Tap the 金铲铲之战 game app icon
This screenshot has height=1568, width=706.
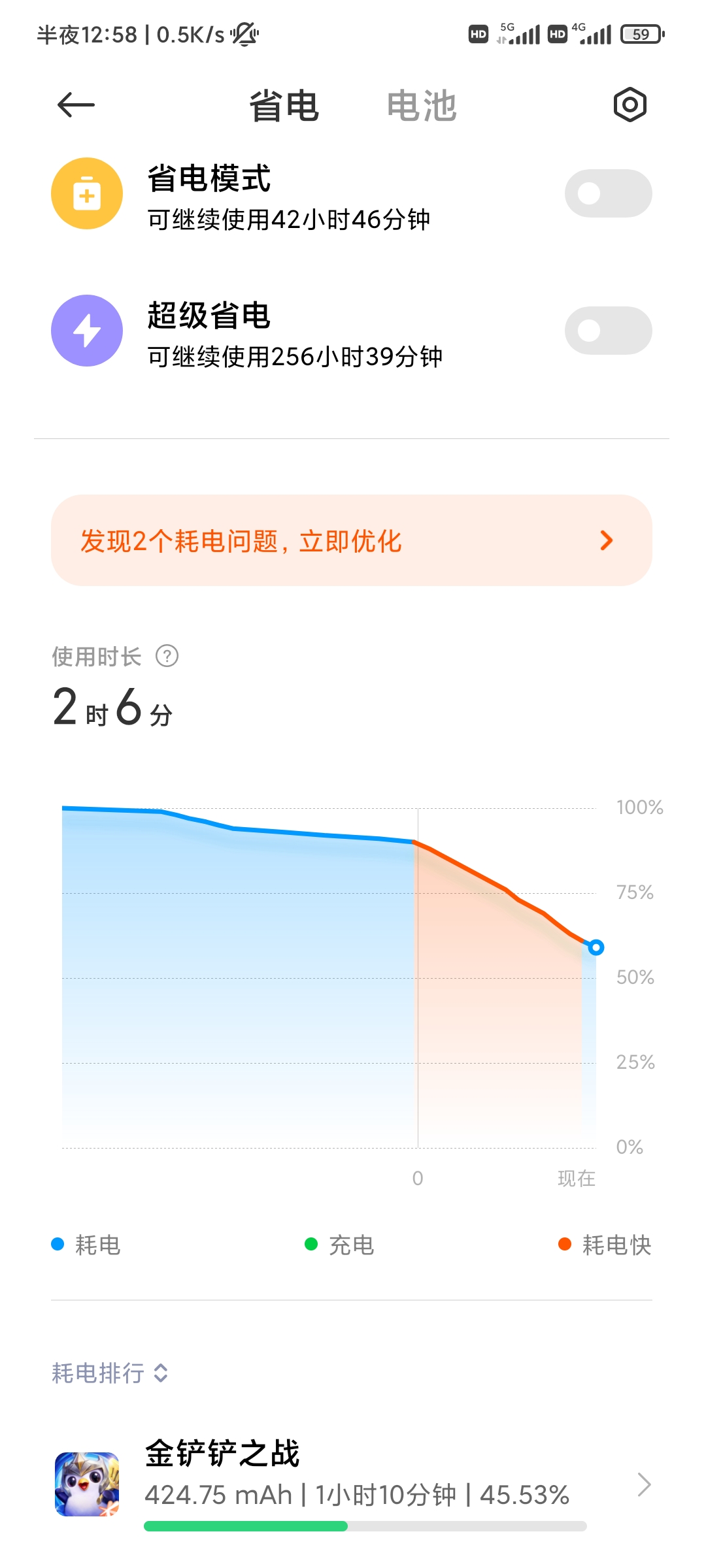pyautogui.click(x=87, y=1484)
